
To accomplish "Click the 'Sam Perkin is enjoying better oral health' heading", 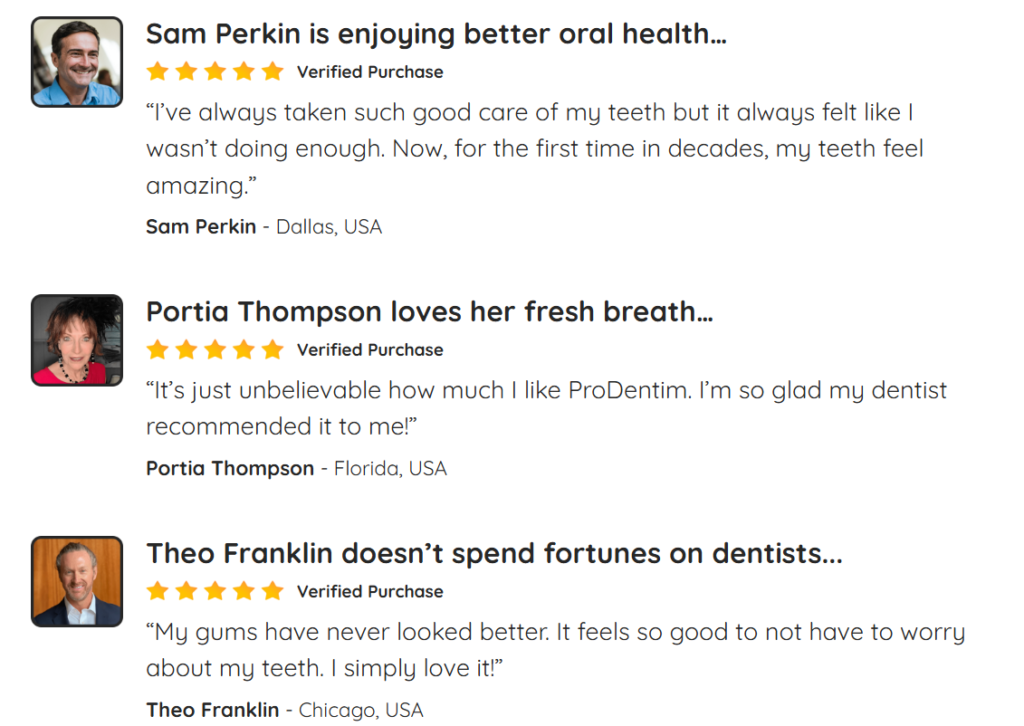I will tap(436, 34).
